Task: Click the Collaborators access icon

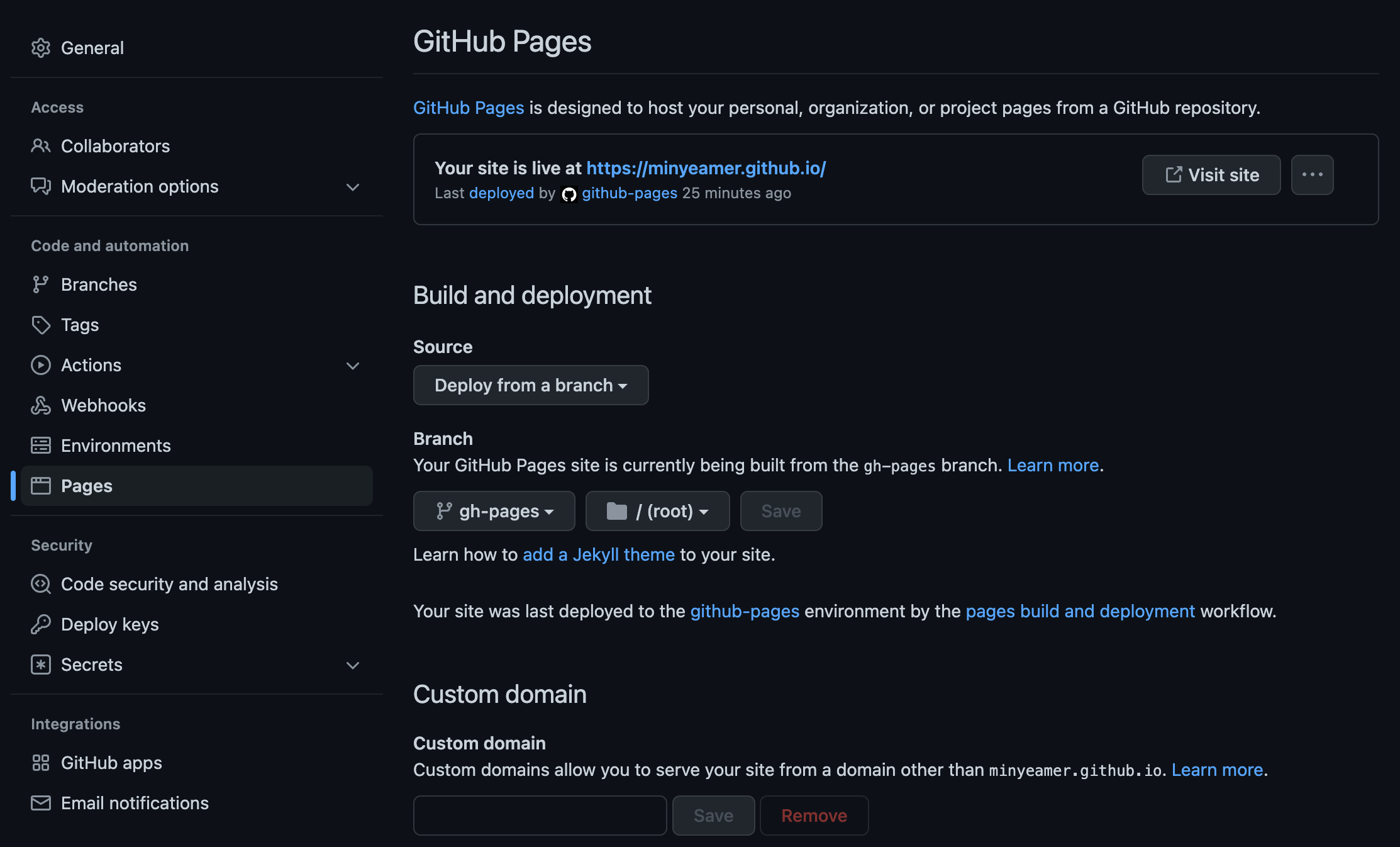Action: [x=41, y=145]
